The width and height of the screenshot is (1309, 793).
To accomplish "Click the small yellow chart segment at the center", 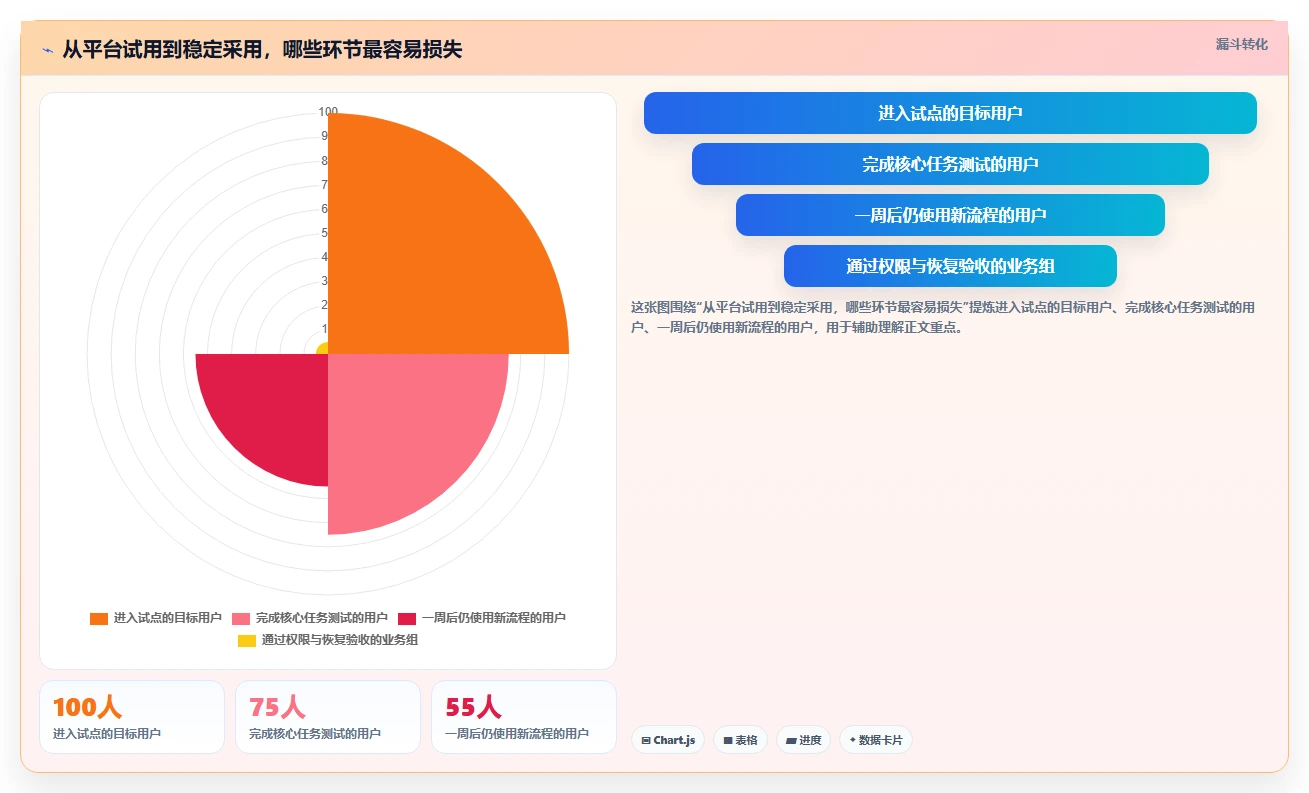I will (323, 349).
